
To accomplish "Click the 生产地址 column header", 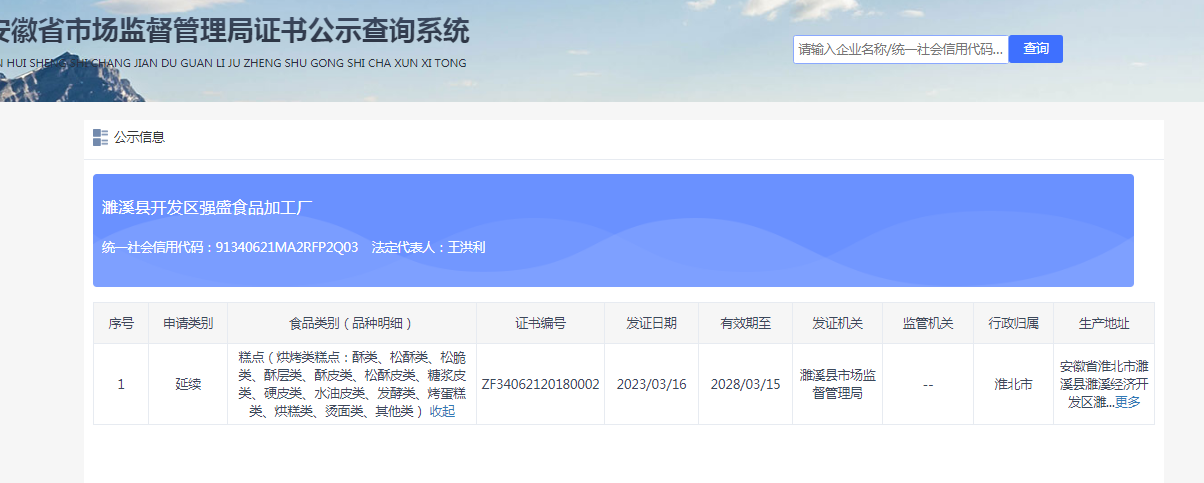I will coord(1103,323).
